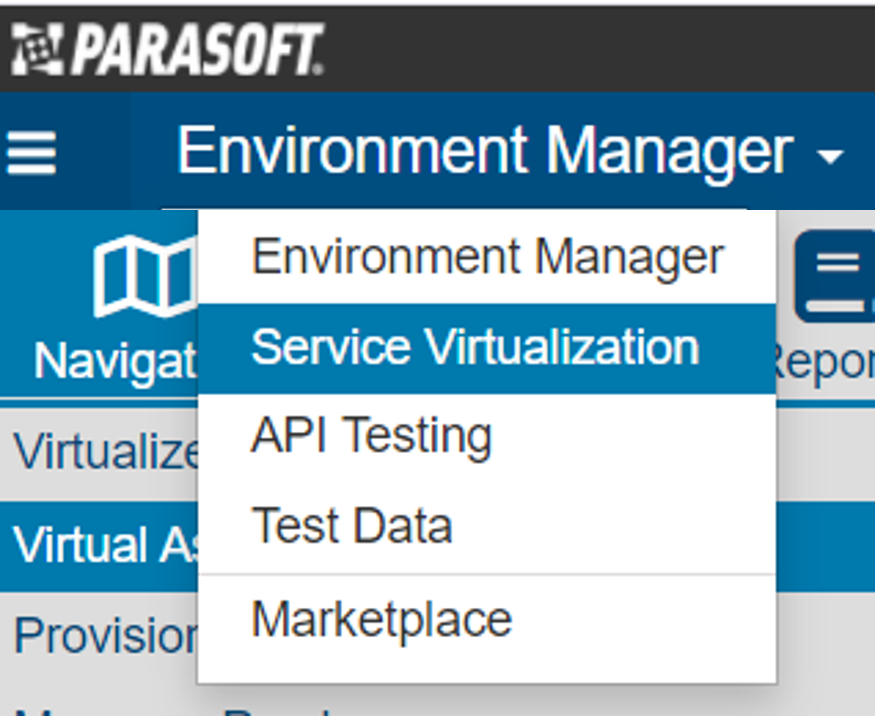Choose Service Virtualization menu entry
The width and height of the screenshot is (875, 716).
coord(487,349)
